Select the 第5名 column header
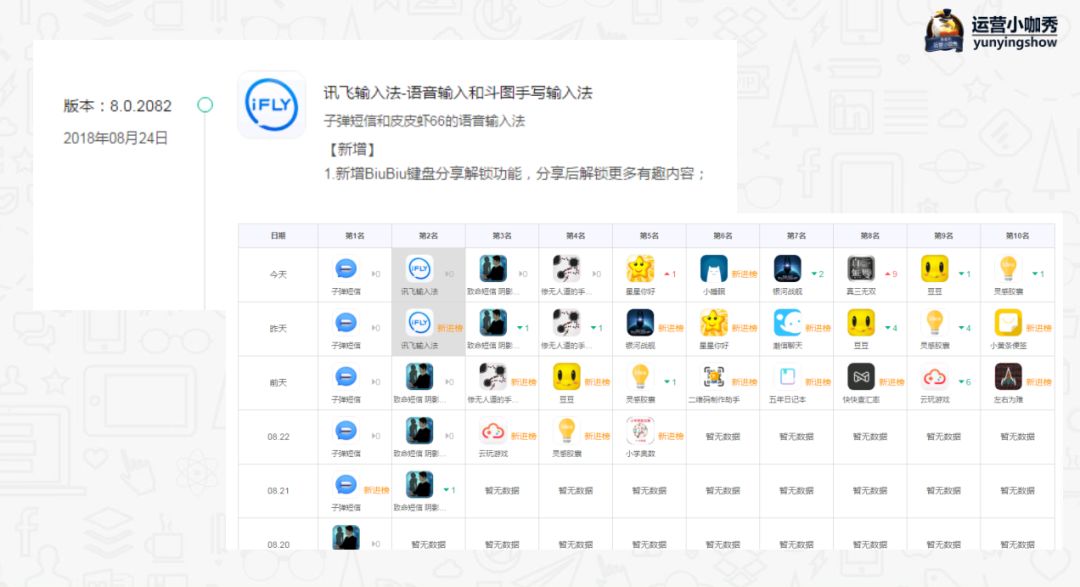 click(x=650, y=236)
